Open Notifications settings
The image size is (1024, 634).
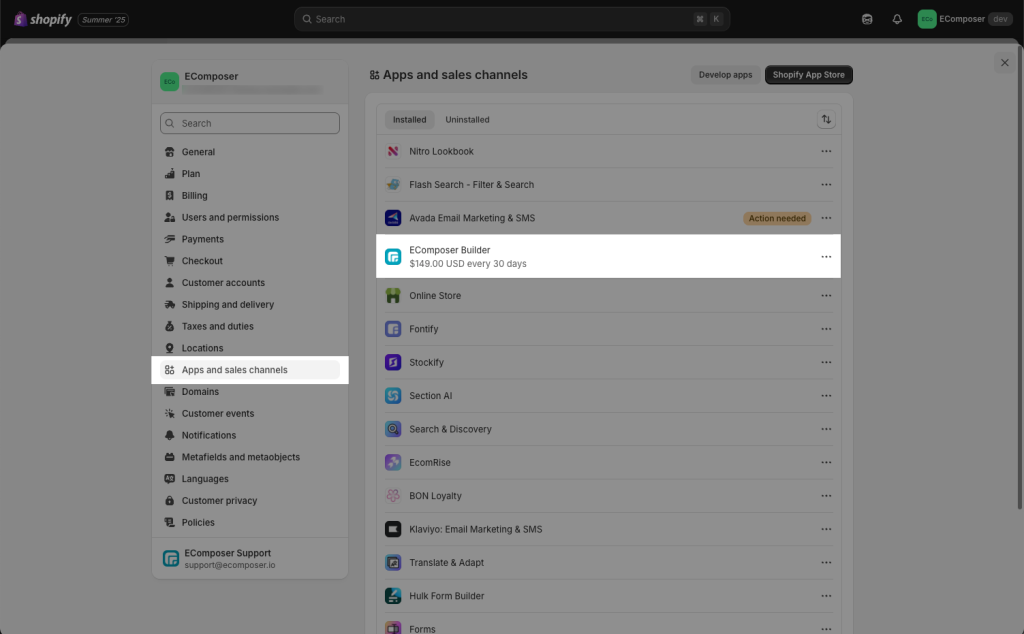point(249,436)
